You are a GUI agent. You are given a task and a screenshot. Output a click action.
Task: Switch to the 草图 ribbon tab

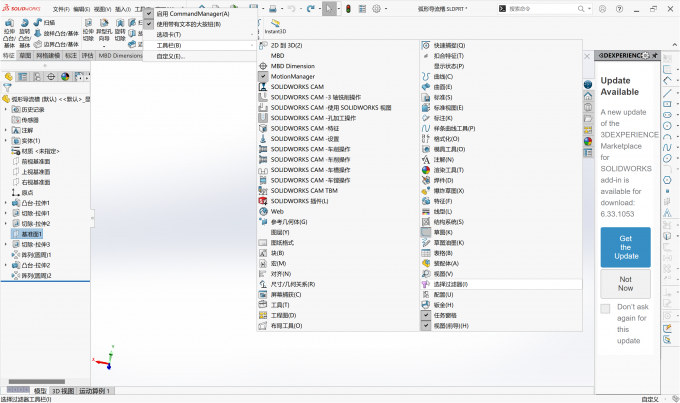tap(25, 56)
